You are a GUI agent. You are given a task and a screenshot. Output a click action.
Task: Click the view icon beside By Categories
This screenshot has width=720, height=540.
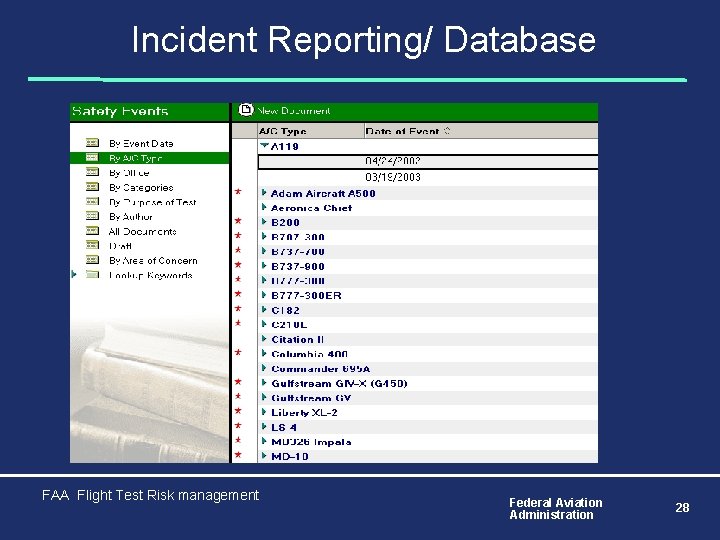coord(92,187)
